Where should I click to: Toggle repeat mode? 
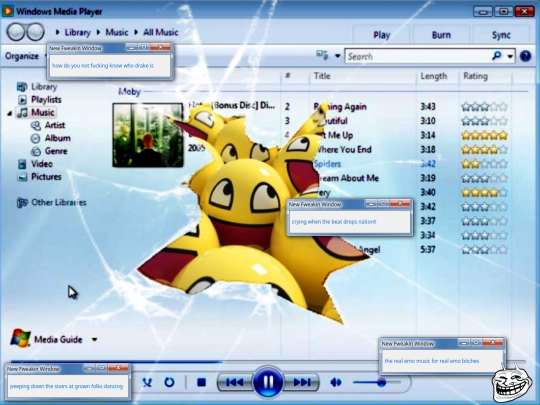click(x=169, y=382)
